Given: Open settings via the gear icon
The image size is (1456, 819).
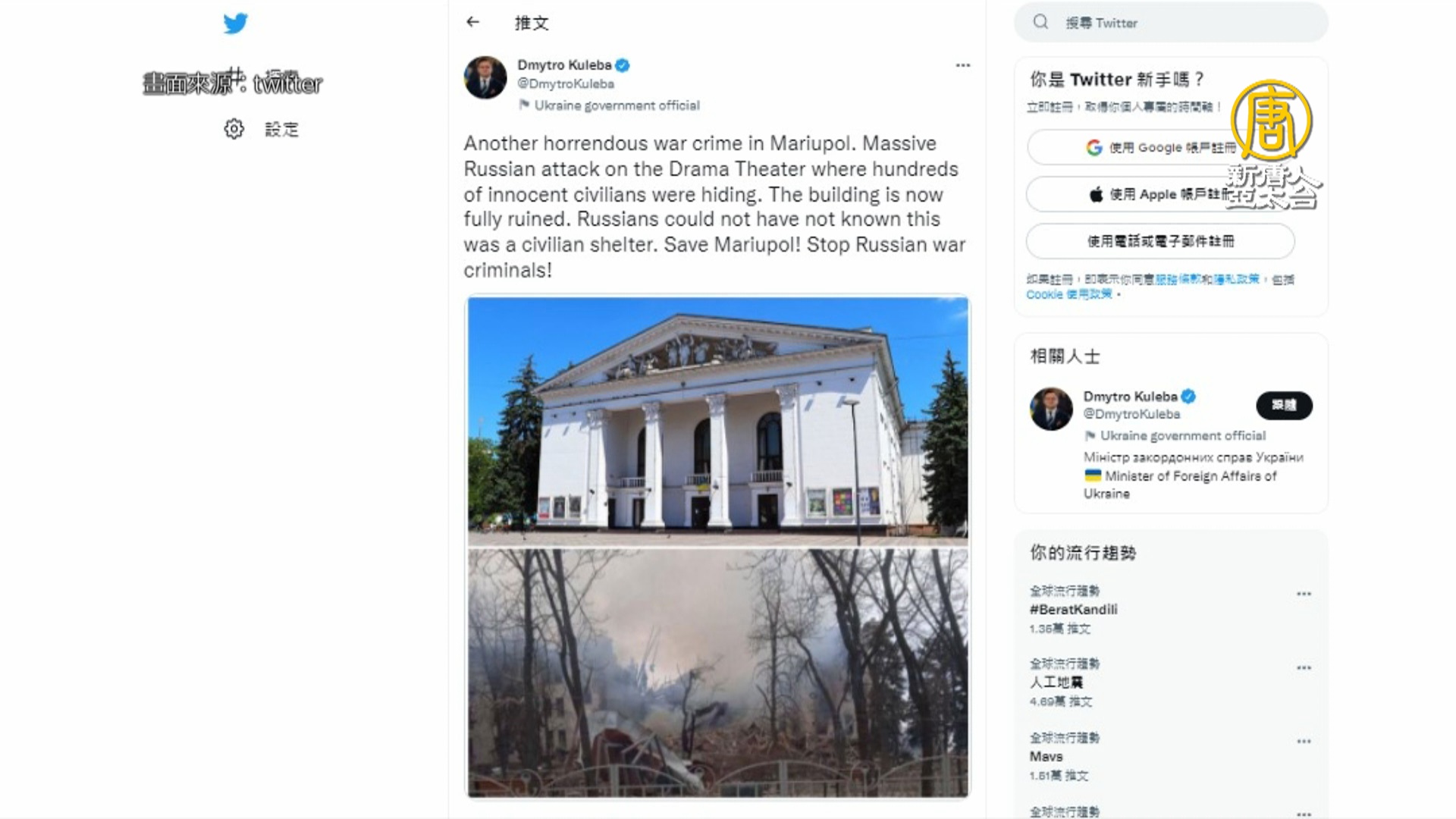Looking at the screenshot, I should tap(234, 129).
